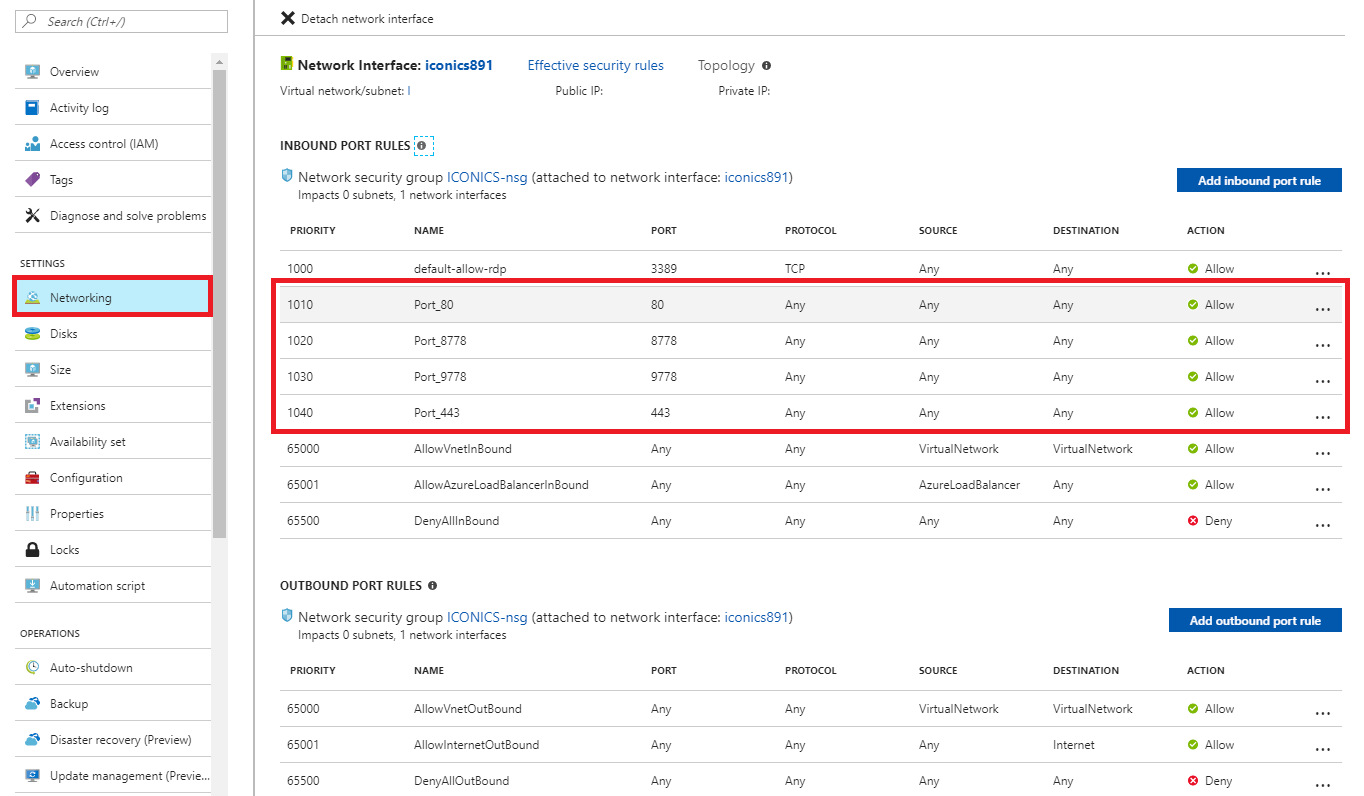Screen dimensions: 1364x796
Task: Click in the Search (Ctrl+/) field
Action: 122,21
